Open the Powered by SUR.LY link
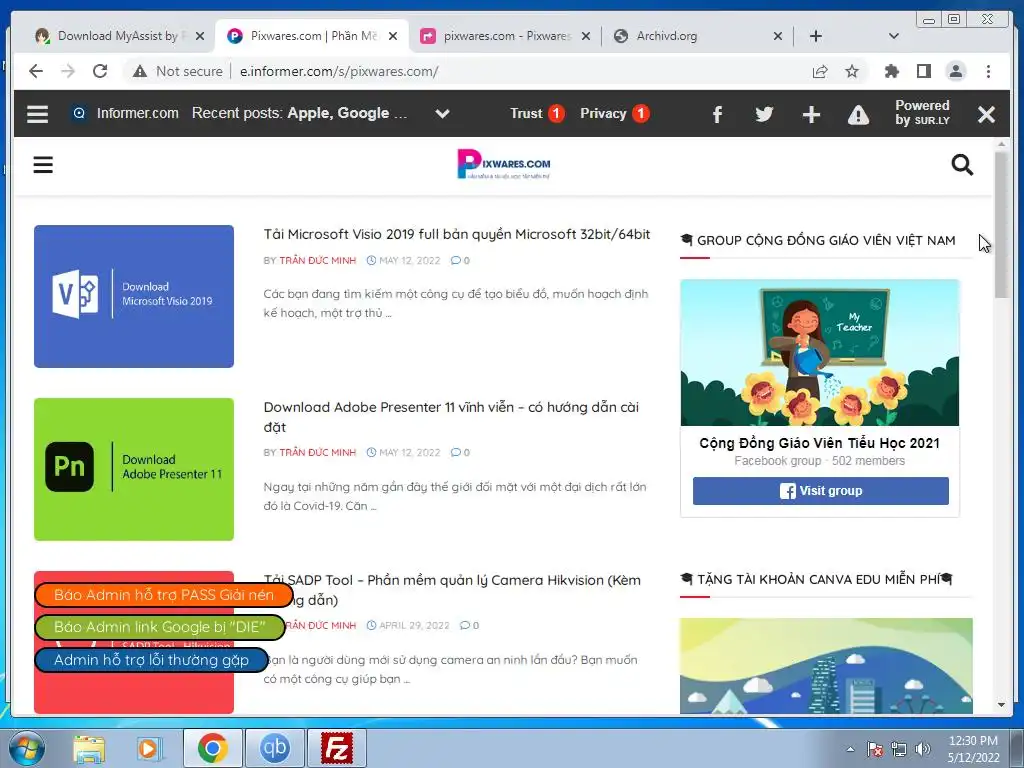Screen dimensions: 1024x768 click(922, 112)
